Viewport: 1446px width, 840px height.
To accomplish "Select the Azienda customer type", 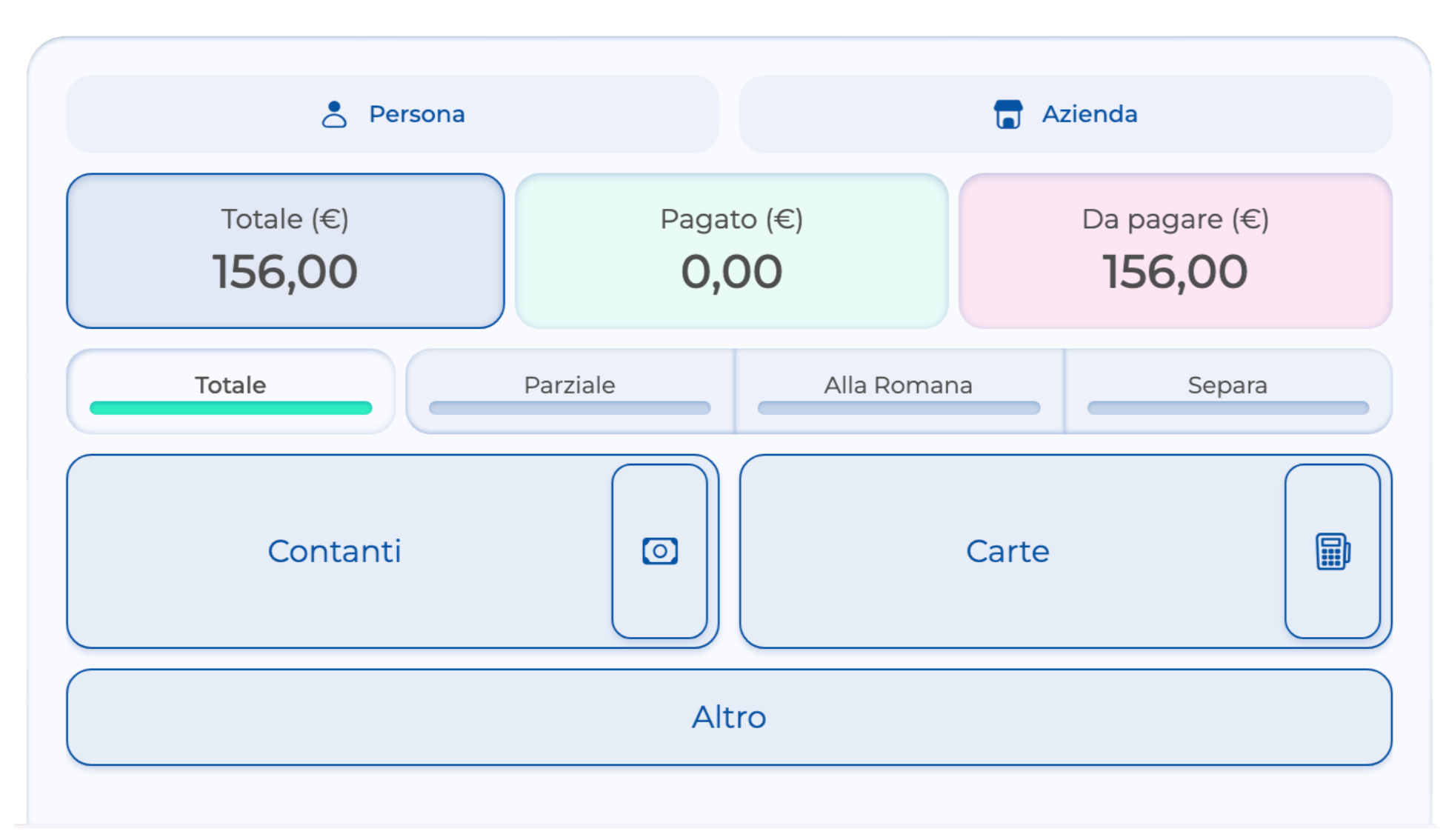I will point(1065,115).
